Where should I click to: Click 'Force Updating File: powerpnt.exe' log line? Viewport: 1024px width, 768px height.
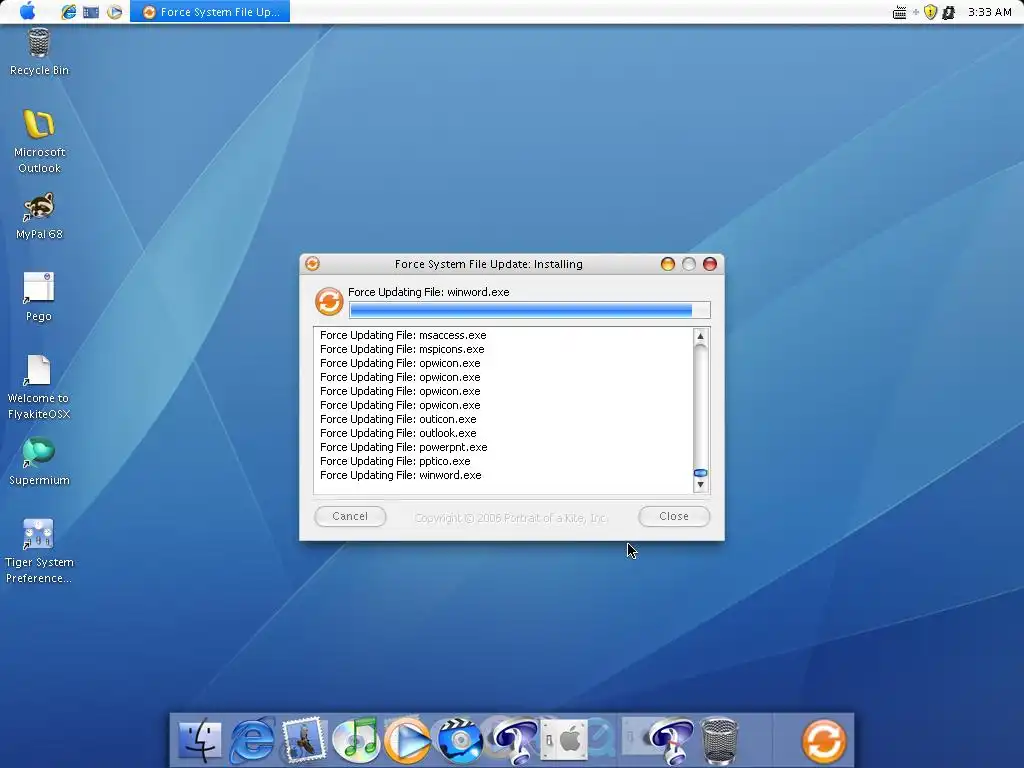[404, 447]
